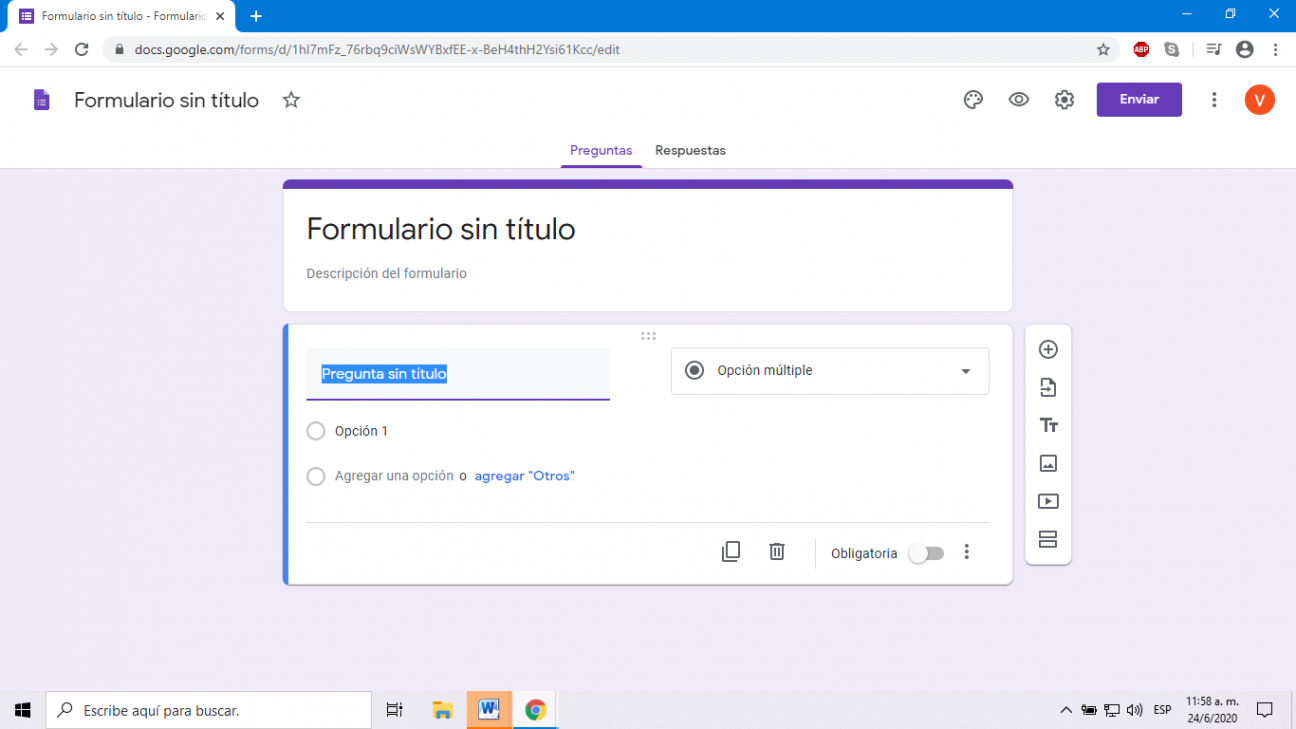
Task: Bookmark this page with star icon
Action: pyautogui.click(x=1103, y=49)
